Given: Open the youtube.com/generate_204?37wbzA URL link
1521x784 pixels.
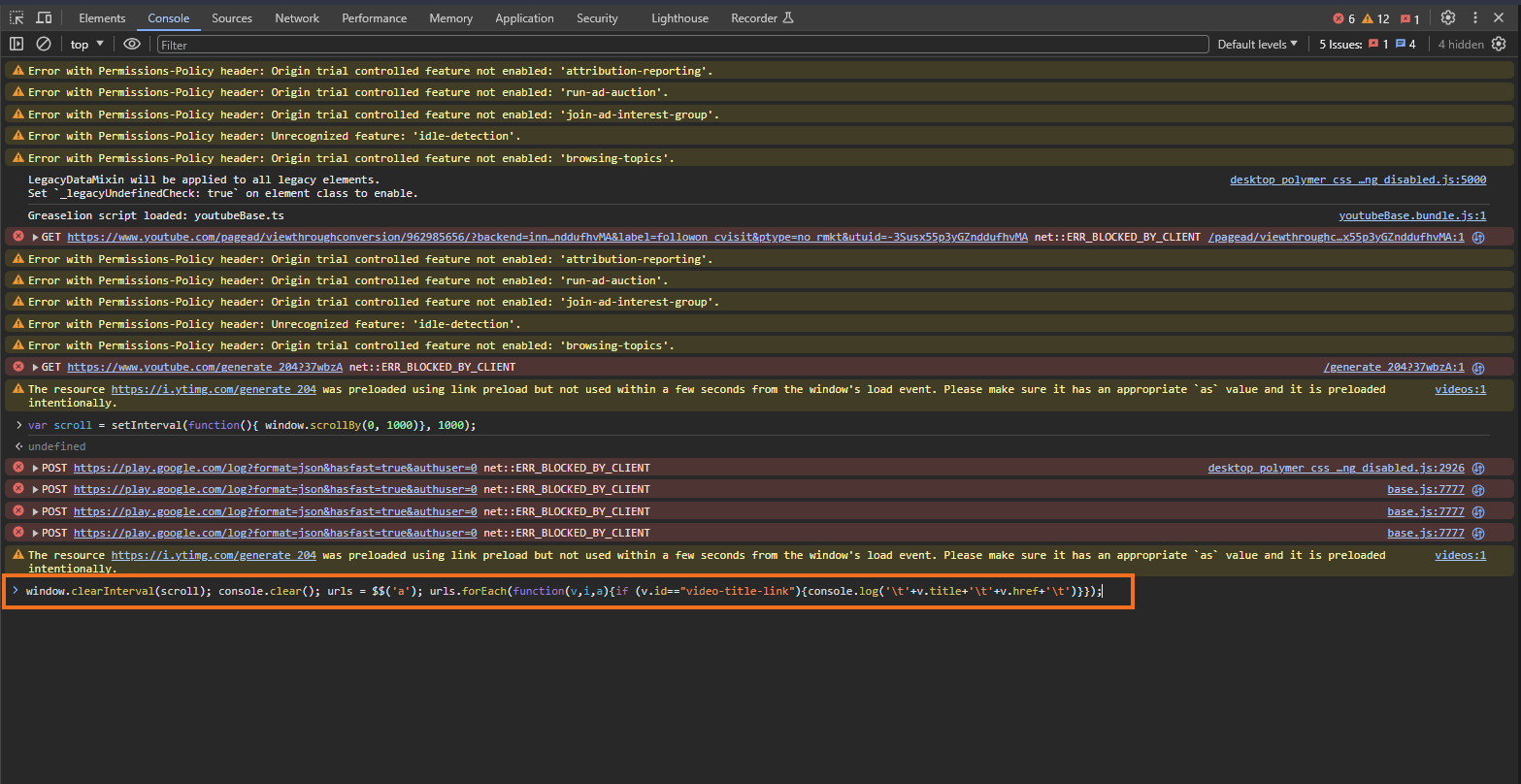Looking at the screenshot, I should [205, 368].
